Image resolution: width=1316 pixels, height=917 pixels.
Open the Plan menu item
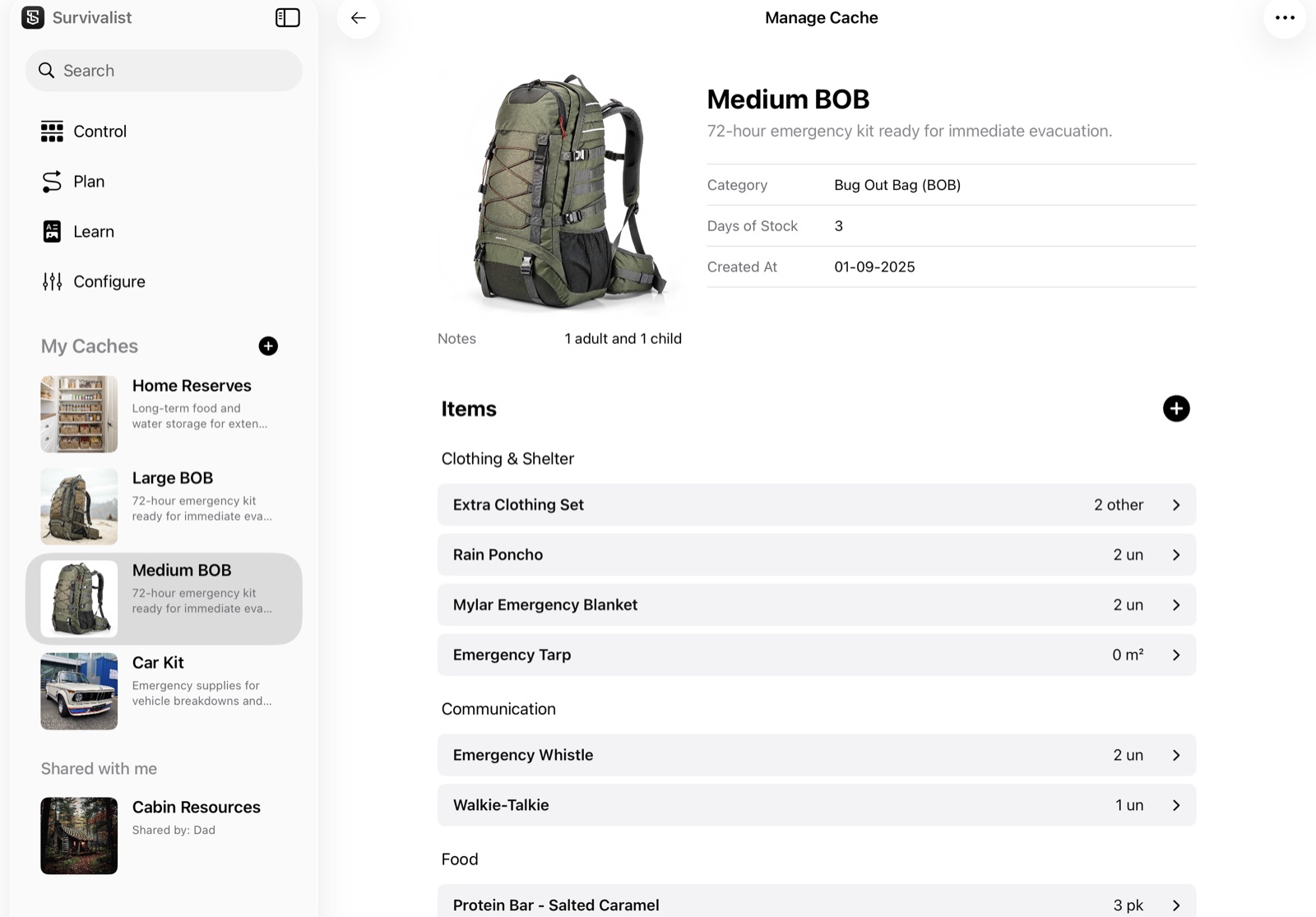coord(164,182)
